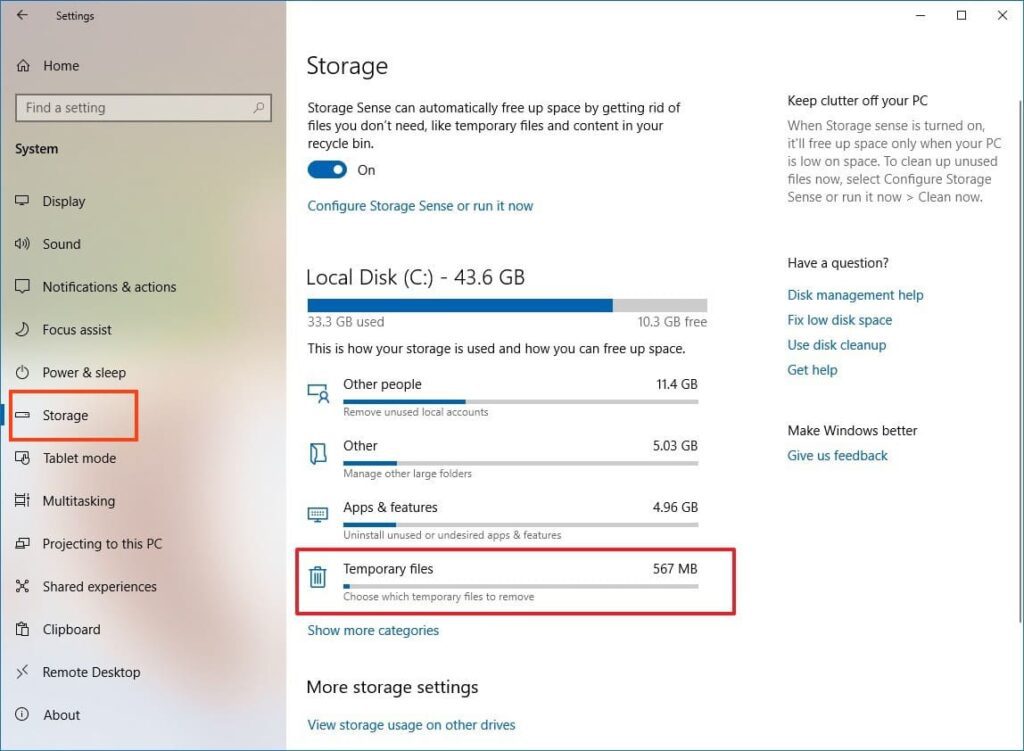Open Disk management help link
Screen dimensions: 1024x751
tap(855, 295)
